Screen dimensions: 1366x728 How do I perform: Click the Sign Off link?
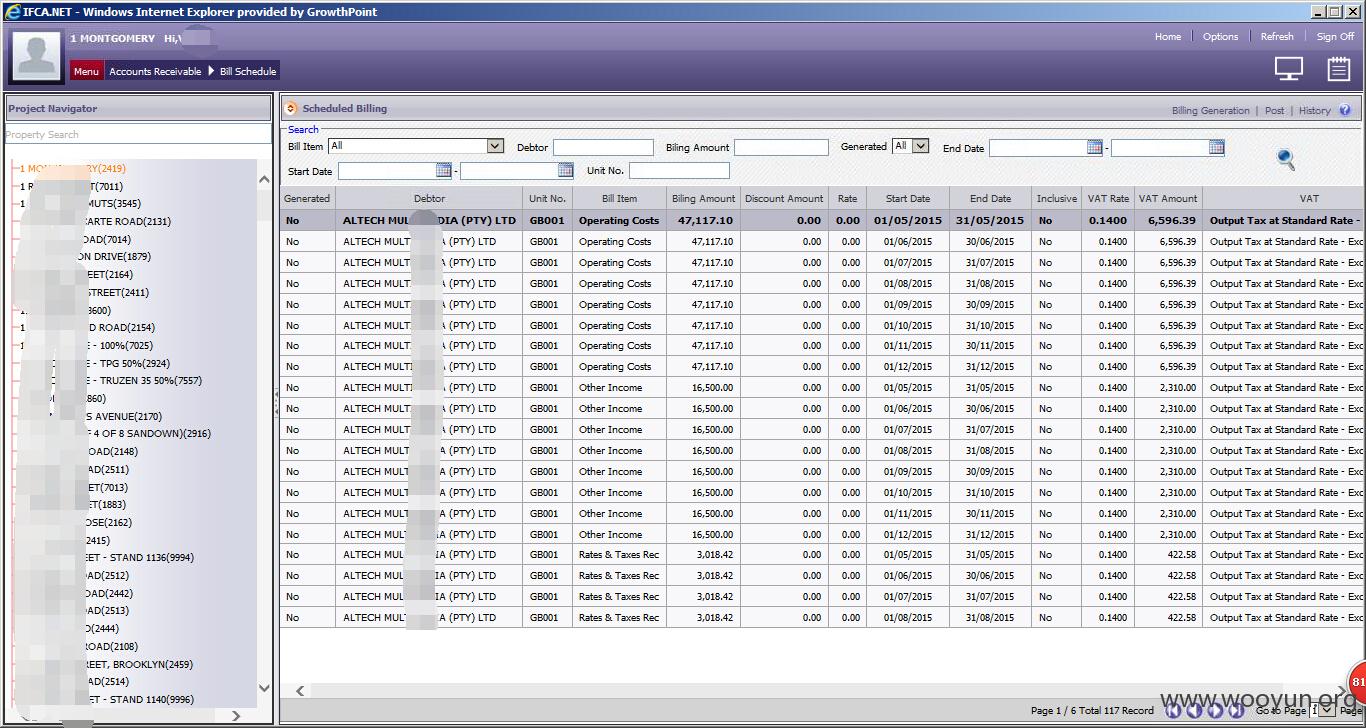pos(1335,37)
